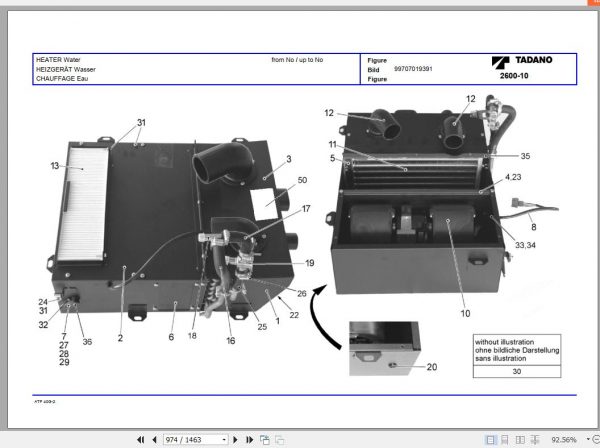Select continuous page scrolling mode
The width and height of the screenshot is (600, 448).
[x=505, y=440]
